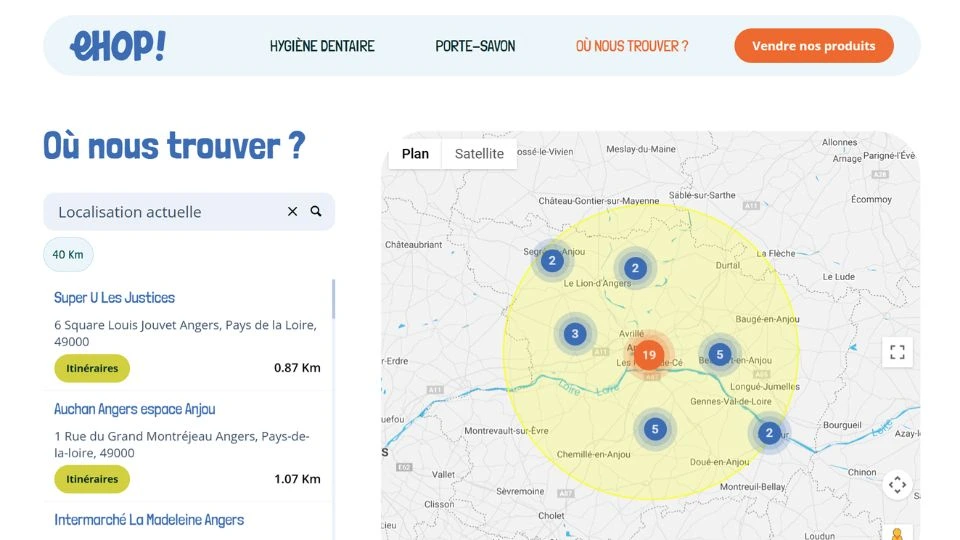Open cluster marker 3 on map
This screenshot has width=960, height=540.
click(x=574, y=334)
